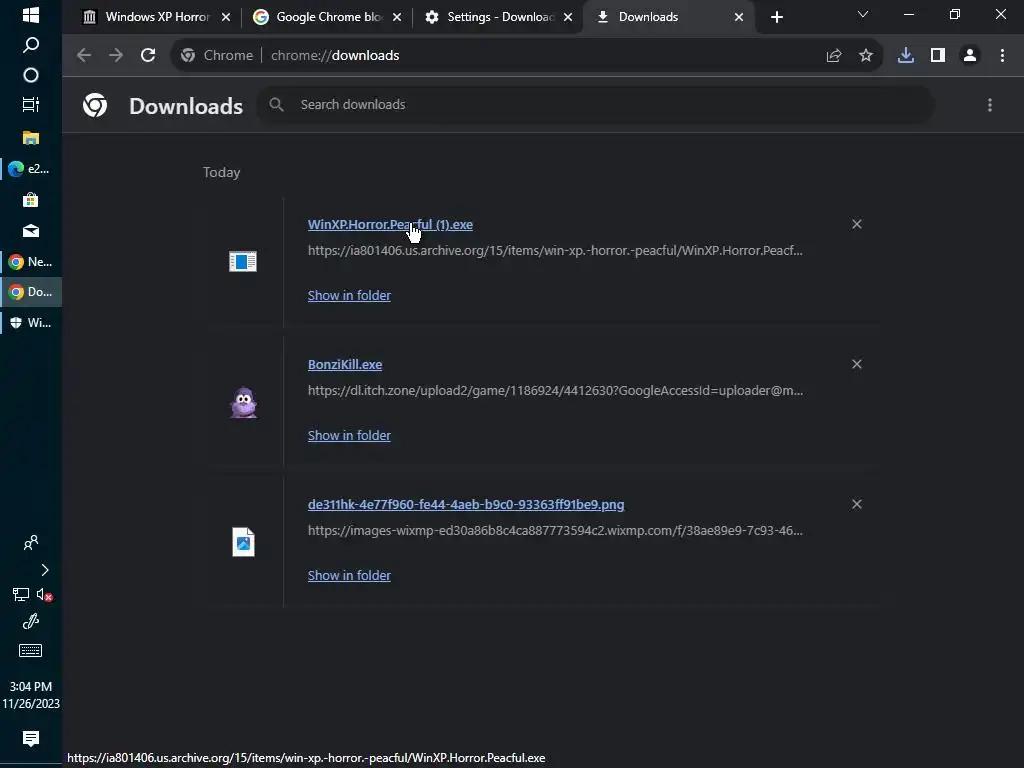Open Cortana circle on taskbar

(31, 75)
